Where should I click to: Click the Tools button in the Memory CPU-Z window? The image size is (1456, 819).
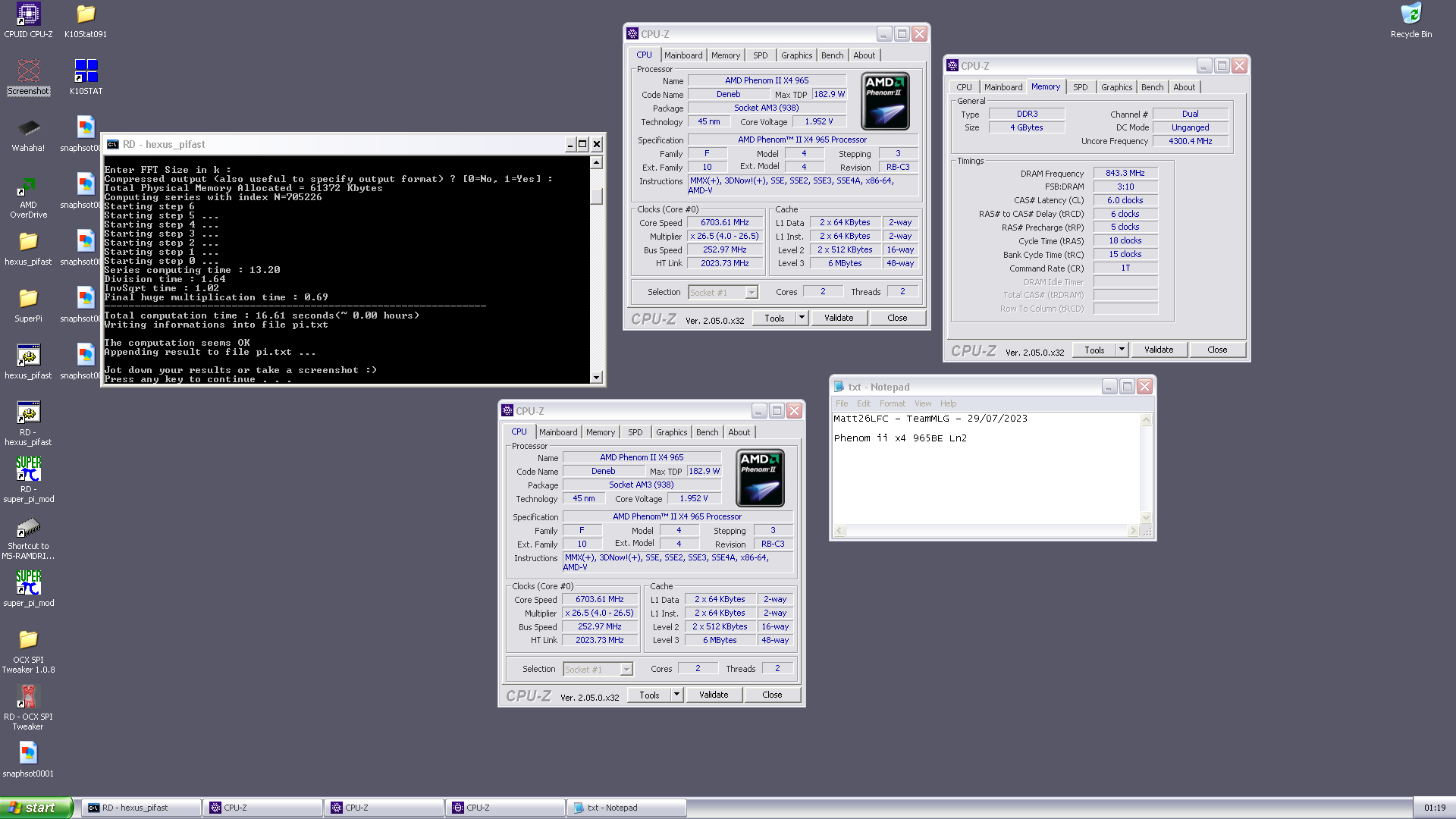pyautogui.click(x=1094, y=350)
